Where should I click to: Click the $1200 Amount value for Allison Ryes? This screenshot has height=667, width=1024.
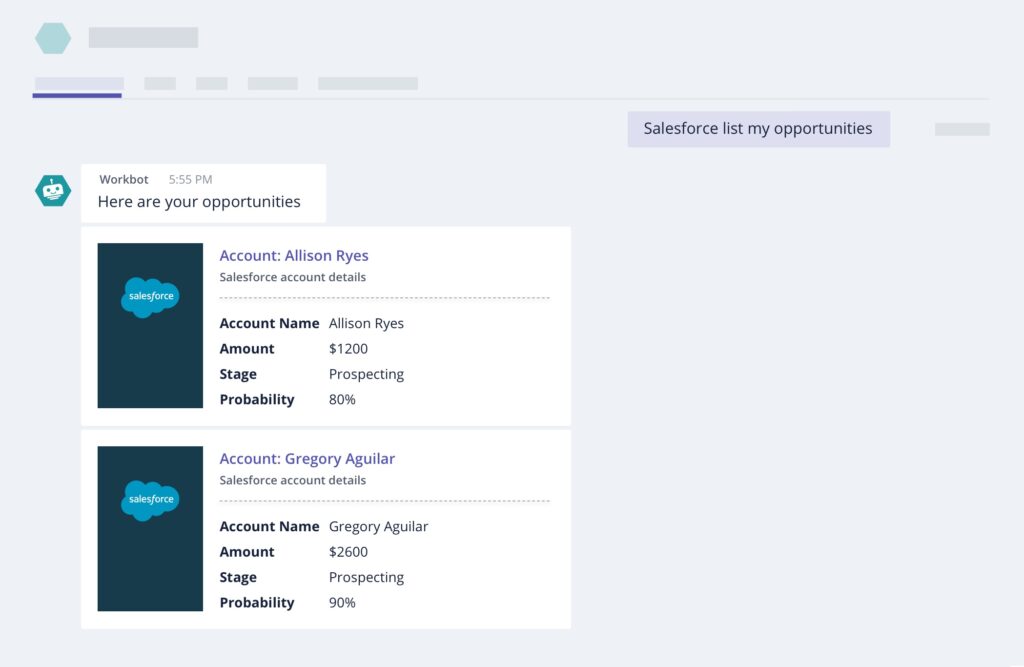click(x=348, y=348)
